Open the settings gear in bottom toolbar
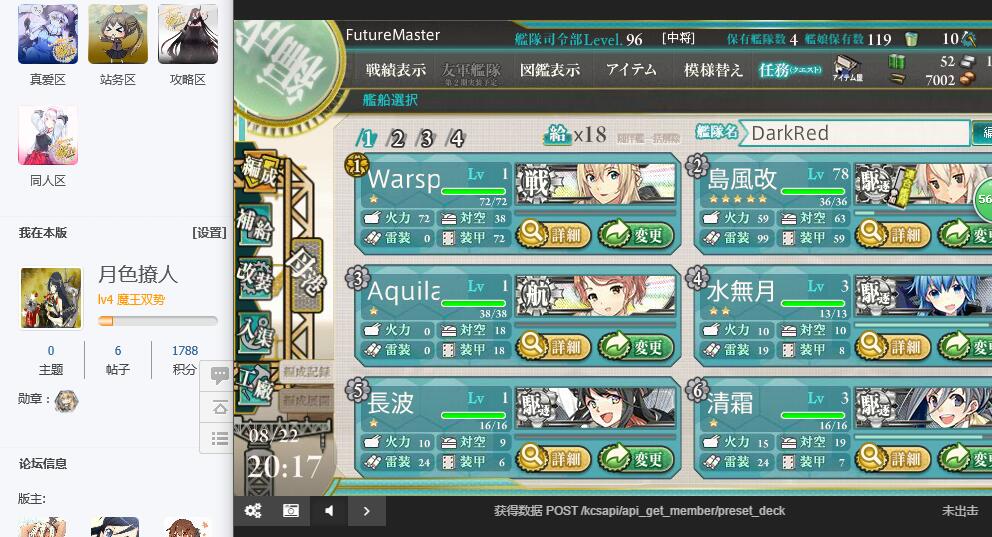The width and height of the screenshot is (992, 537). [x=253, y=510]
